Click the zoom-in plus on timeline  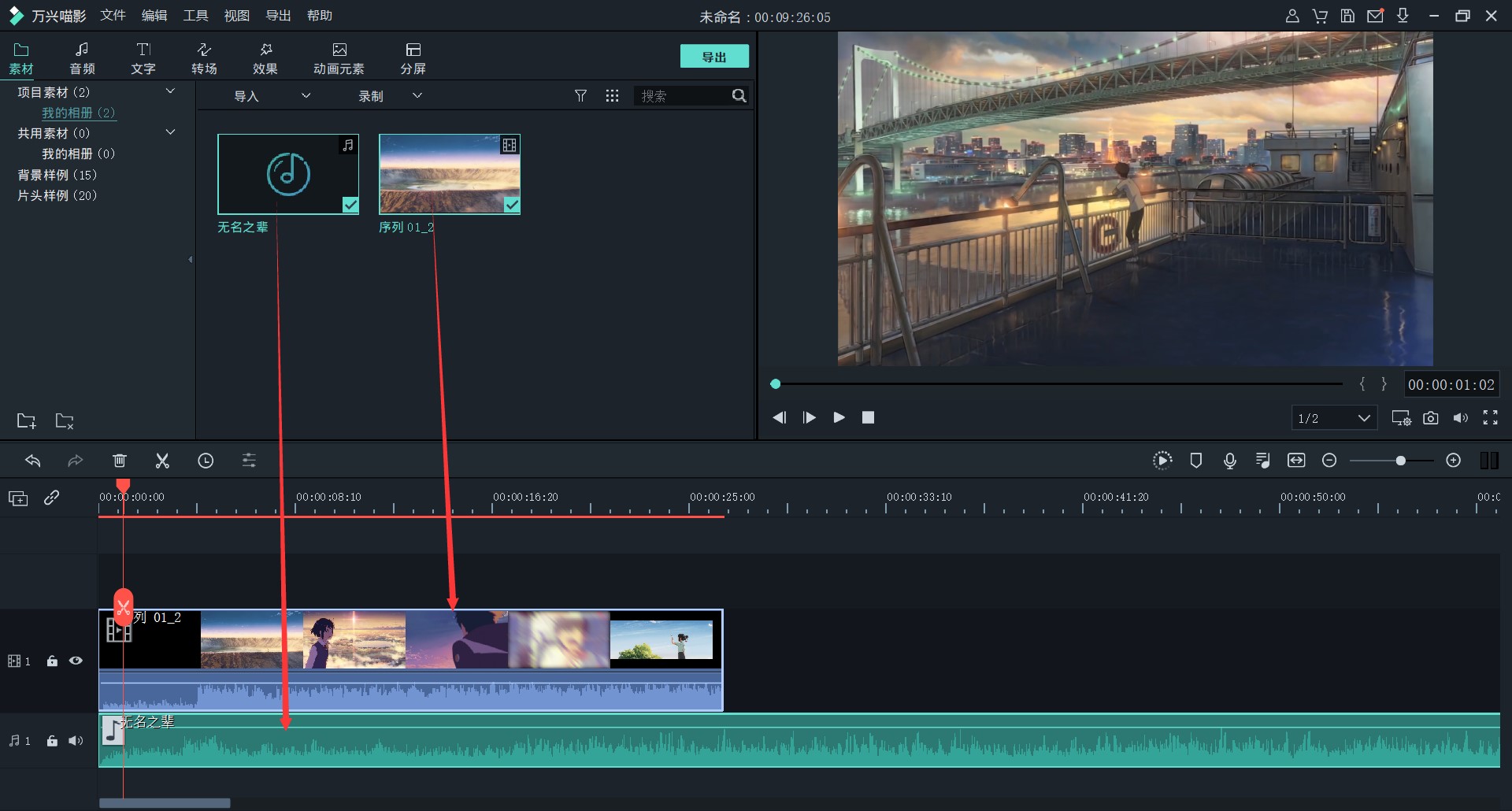pyautogui.click(x=1454, y=461)
